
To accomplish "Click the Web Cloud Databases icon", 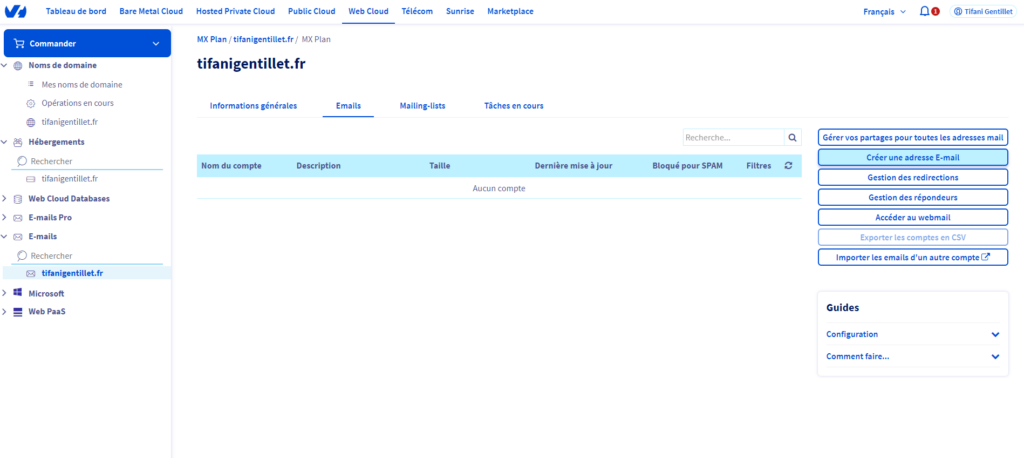I will (x=17, y=198).
